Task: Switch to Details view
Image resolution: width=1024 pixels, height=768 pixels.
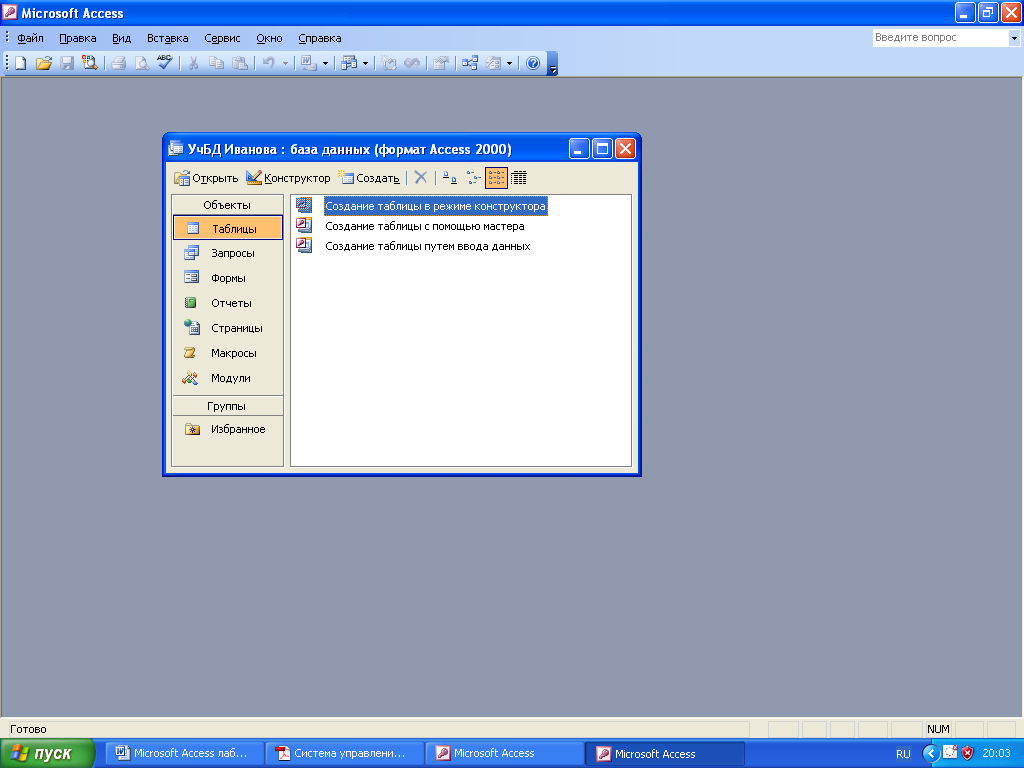Action: (x=519, y=178)
